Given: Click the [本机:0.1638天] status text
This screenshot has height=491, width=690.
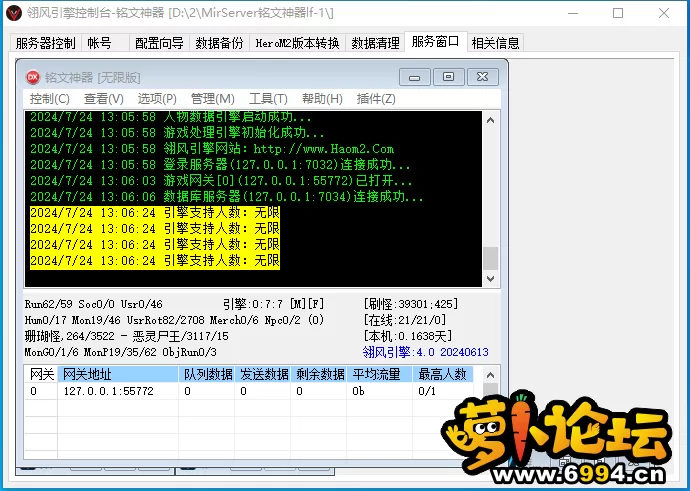Looking at the screenshot, I should [x=408, y=336].
